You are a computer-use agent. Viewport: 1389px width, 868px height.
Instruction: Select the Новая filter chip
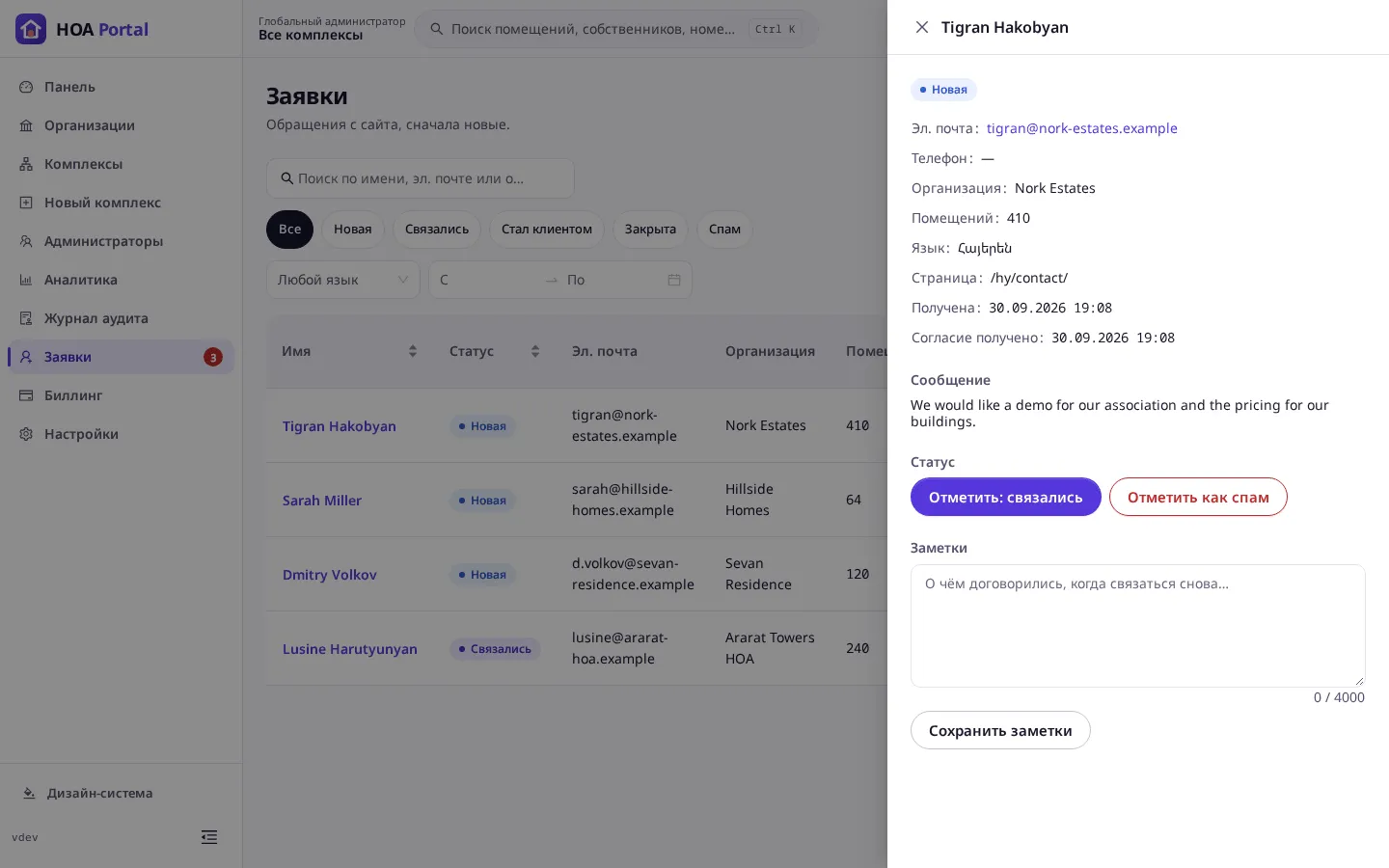(353, 230)
